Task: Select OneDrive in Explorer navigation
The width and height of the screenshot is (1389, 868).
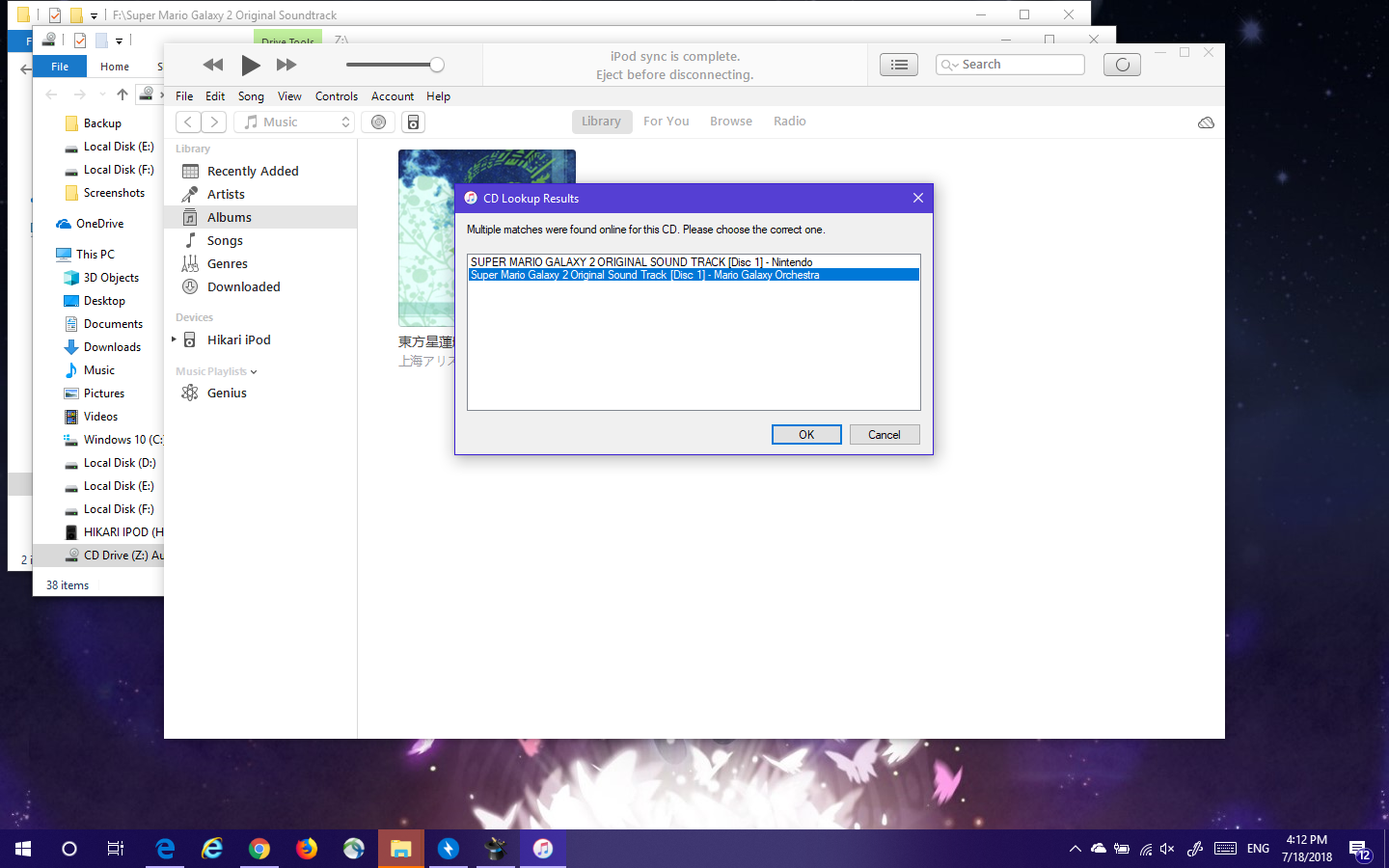Action: 100,224
